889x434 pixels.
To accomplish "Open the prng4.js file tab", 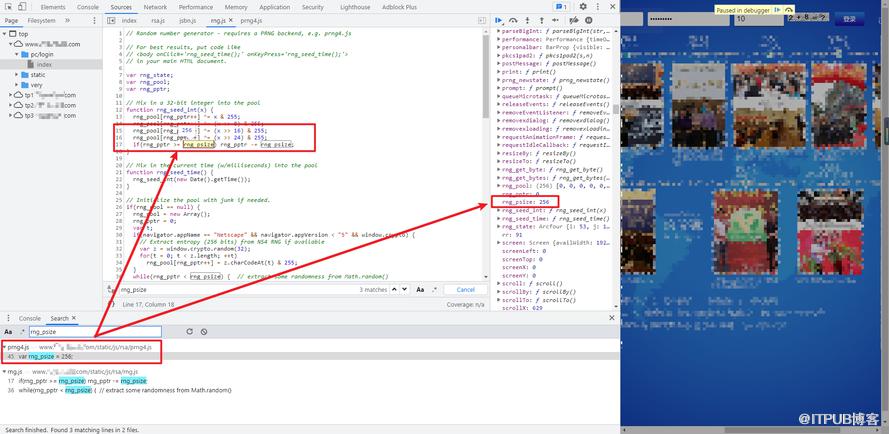I will (251, 20).
